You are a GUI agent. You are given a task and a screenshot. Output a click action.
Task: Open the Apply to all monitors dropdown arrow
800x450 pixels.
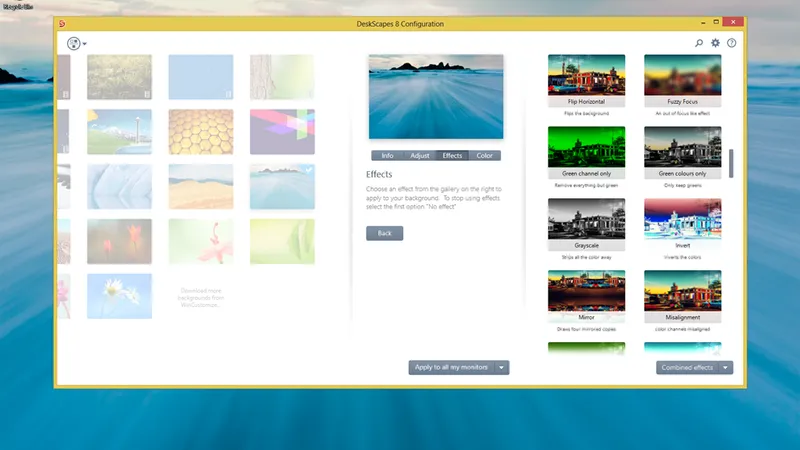[502, 367]
